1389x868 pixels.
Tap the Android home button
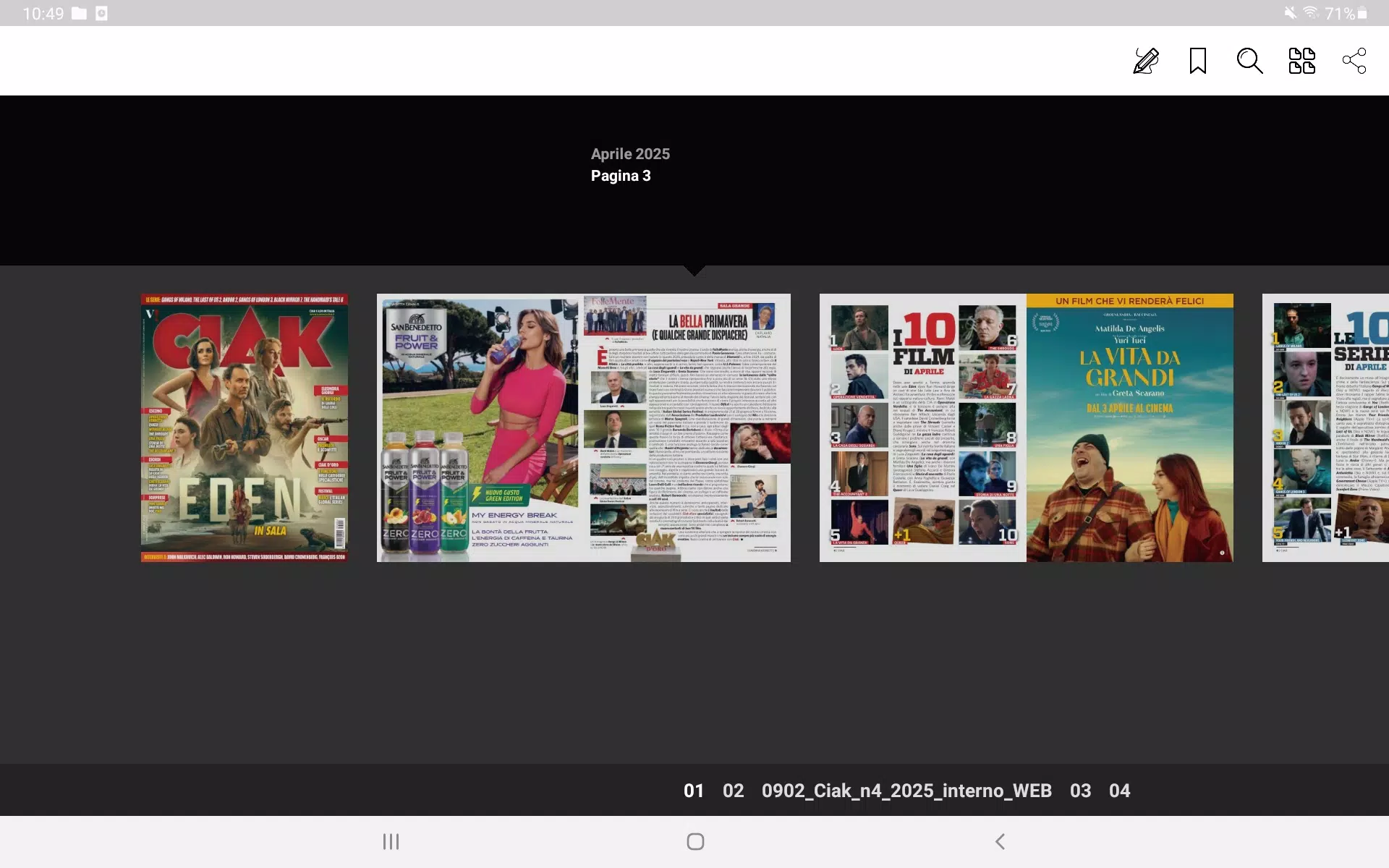tap(694, 841)
